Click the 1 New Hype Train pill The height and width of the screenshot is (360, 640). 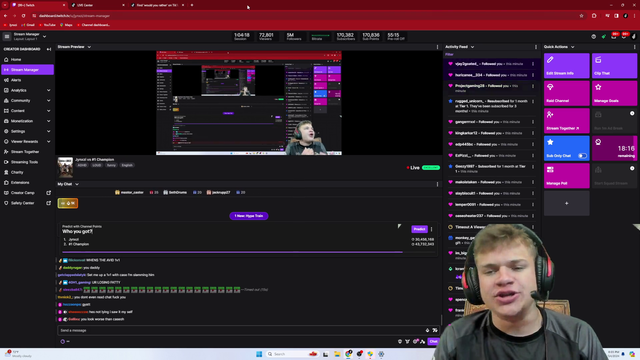point(249,216)
